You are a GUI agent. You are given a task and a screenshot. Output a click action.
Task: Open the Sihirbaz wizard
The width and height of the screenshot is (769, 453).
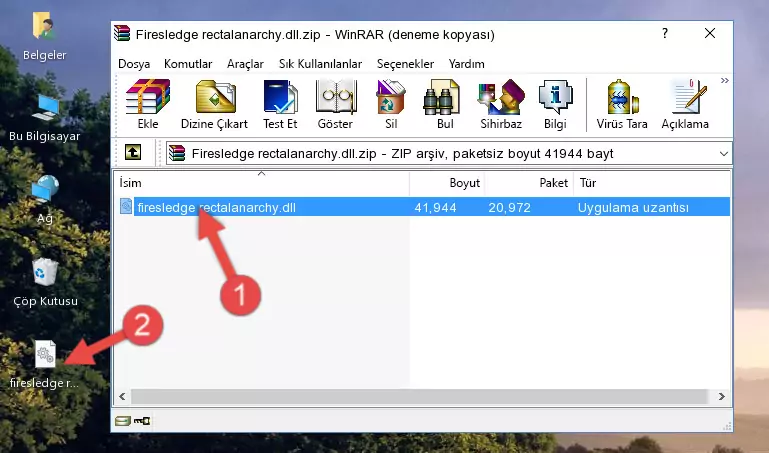click(501, 104)
